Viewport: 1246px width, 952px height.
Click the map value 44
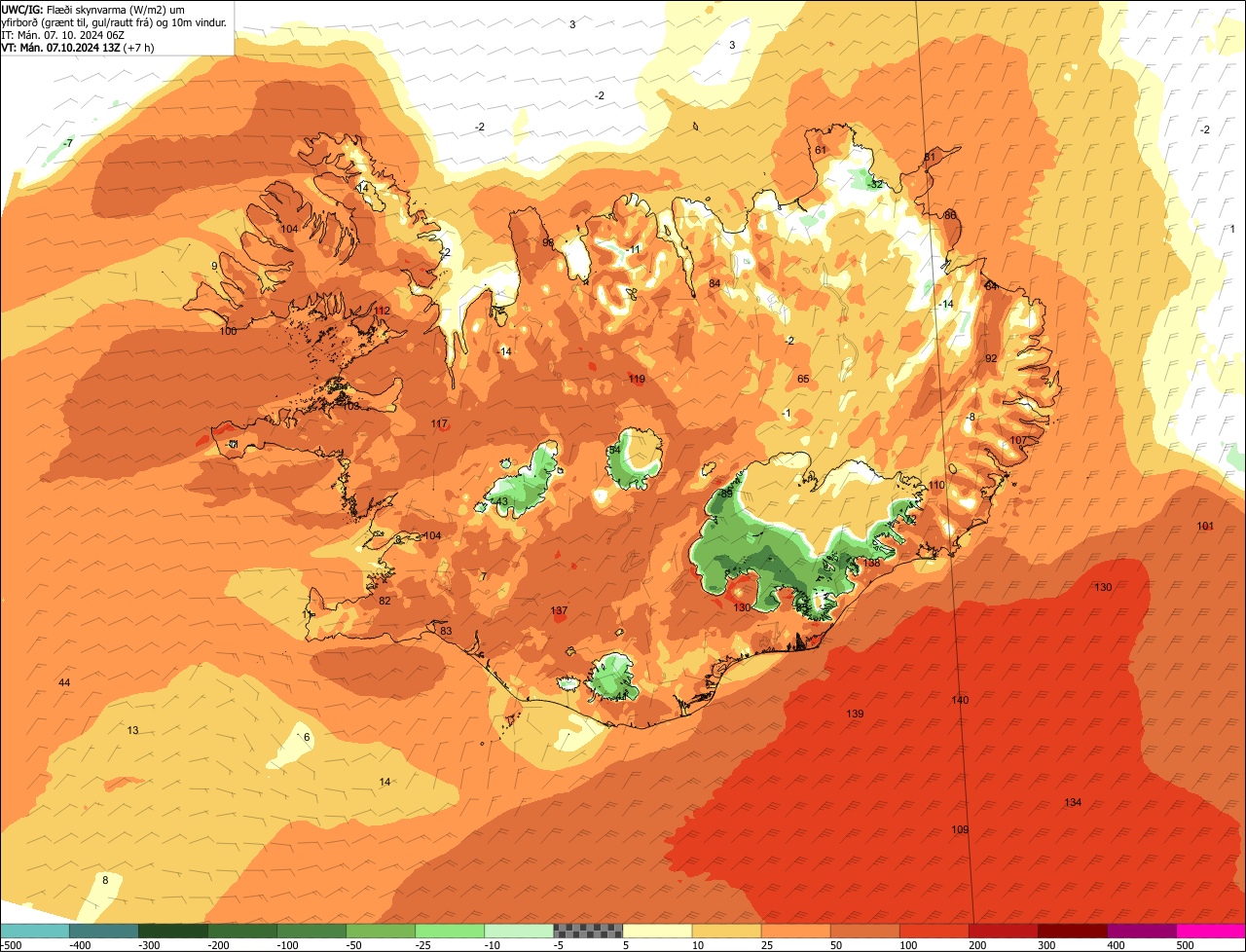pos(64,682)
